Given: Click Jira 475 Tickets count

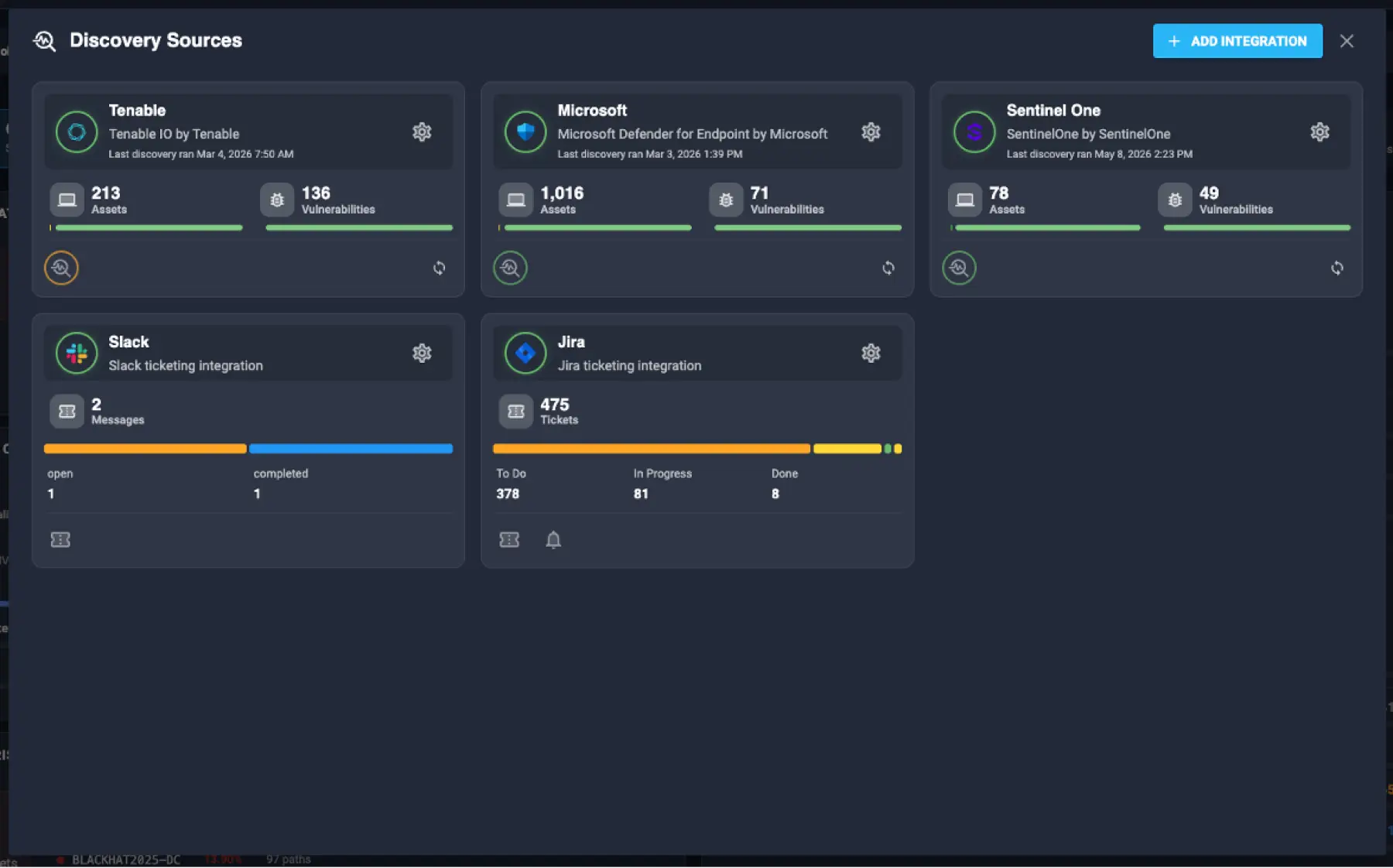Looking at the screenshot, I should [x=555, y=404].
